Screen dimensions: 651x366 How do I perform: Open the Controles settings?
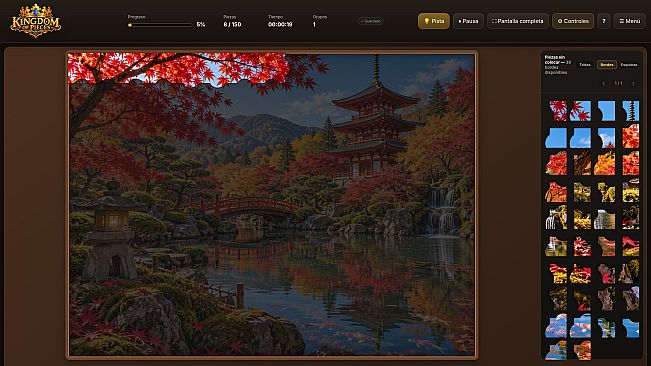click(x=573, y=21)
